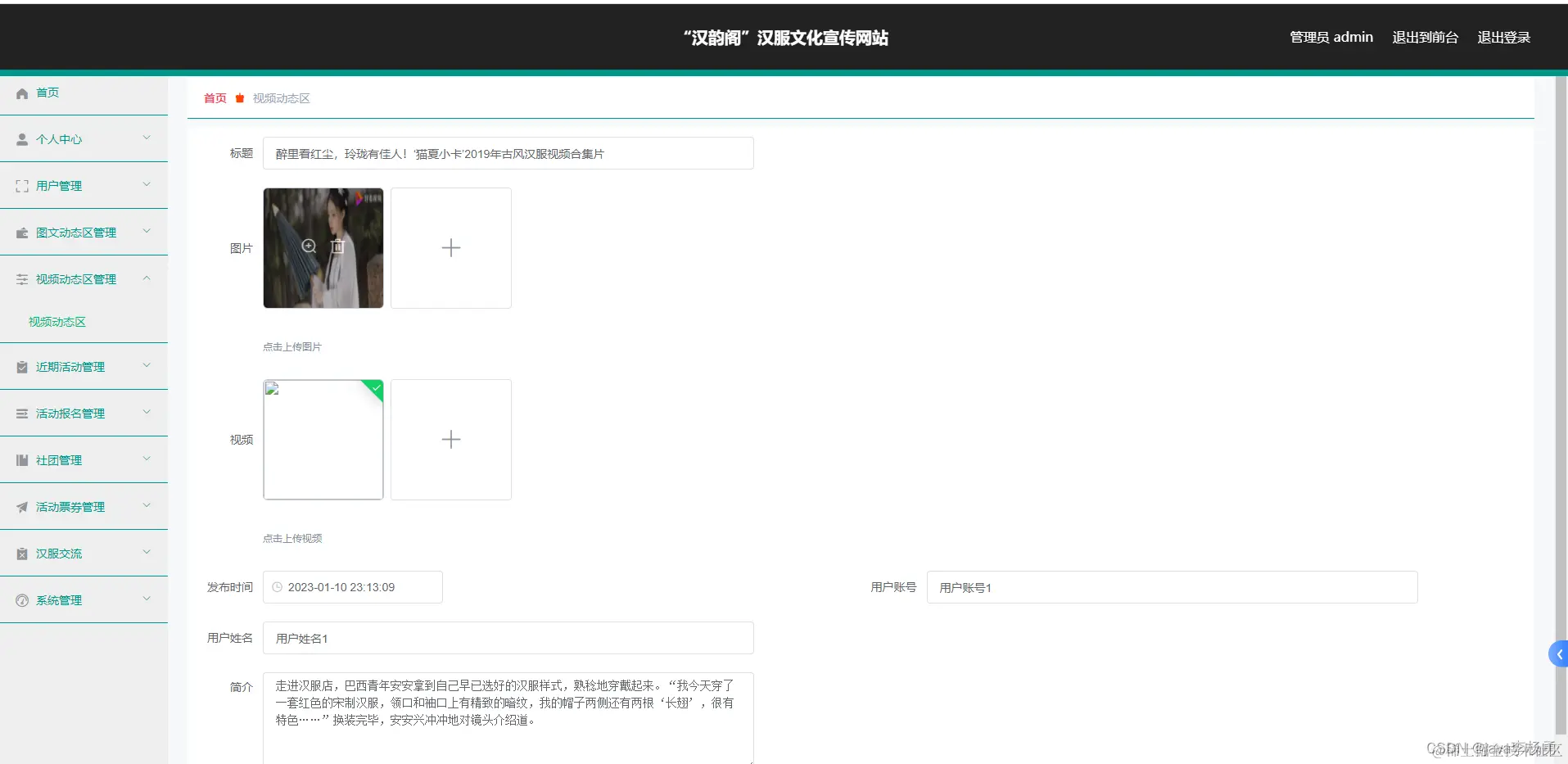The width and height of the screenshot is (1568, 764).
Task: Click 管理员 admin in the header
Action: tap(1331, 37)
